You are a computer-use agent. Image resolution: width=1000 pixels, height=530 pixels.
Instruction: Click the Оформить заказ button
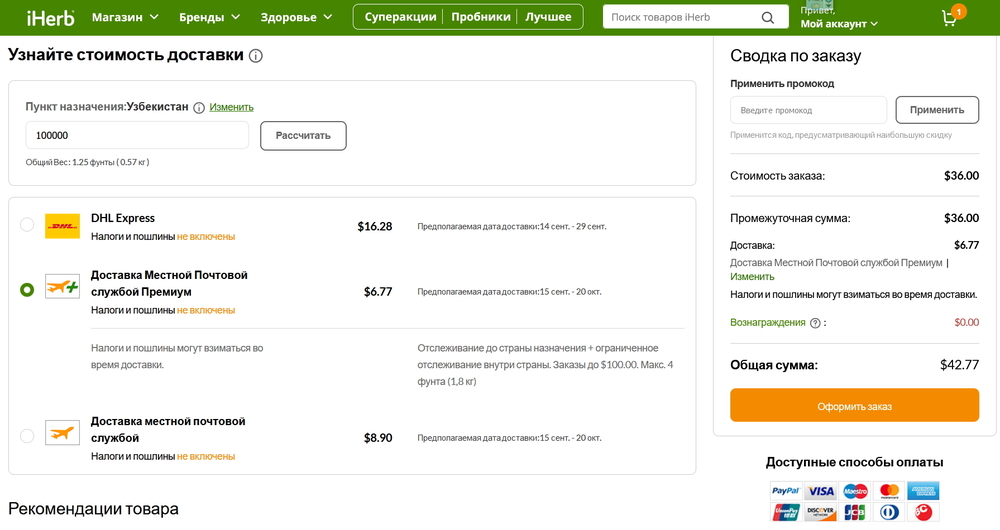[x=854, y=406]
